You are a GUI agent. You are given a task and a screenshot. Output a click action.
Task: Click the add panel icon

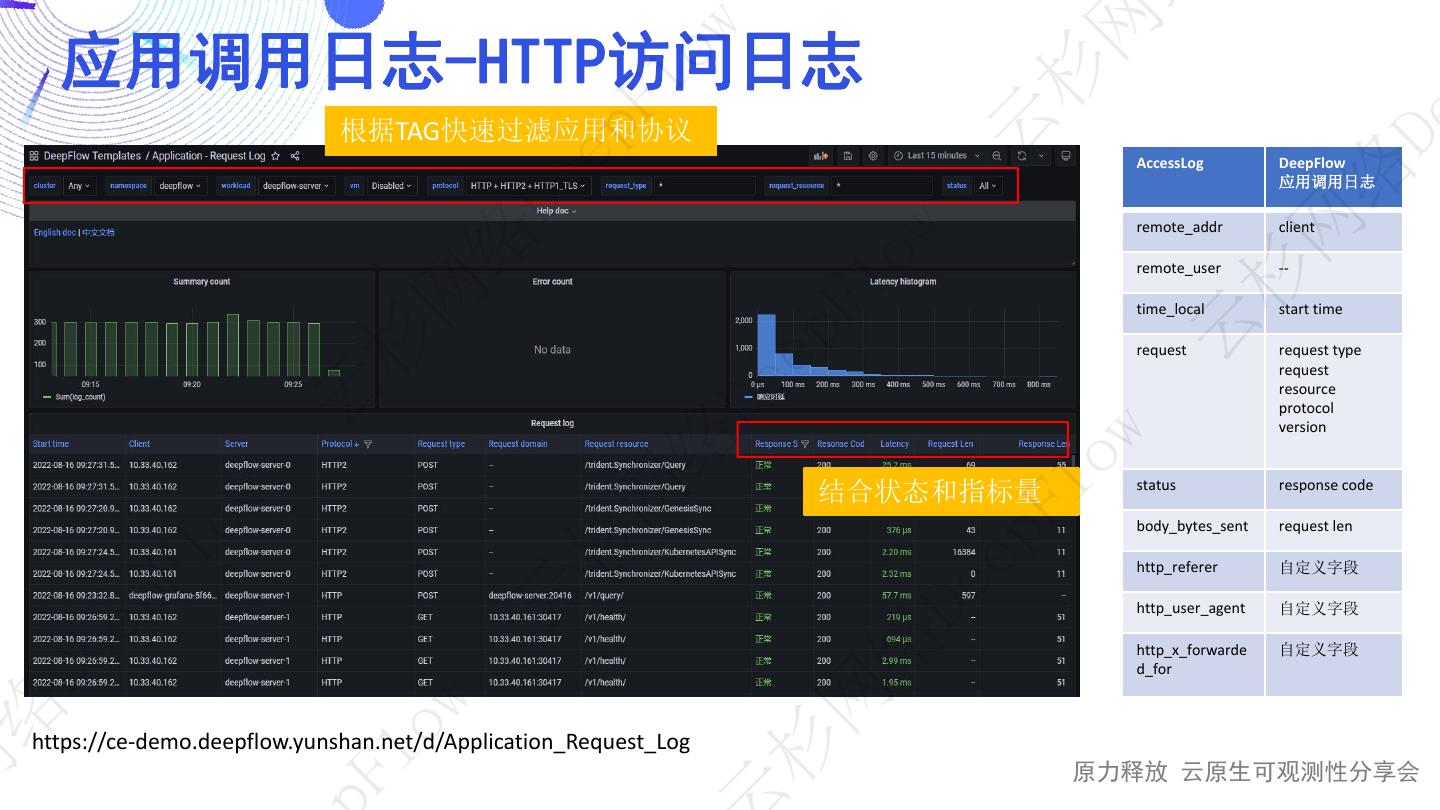click(822, 156)
